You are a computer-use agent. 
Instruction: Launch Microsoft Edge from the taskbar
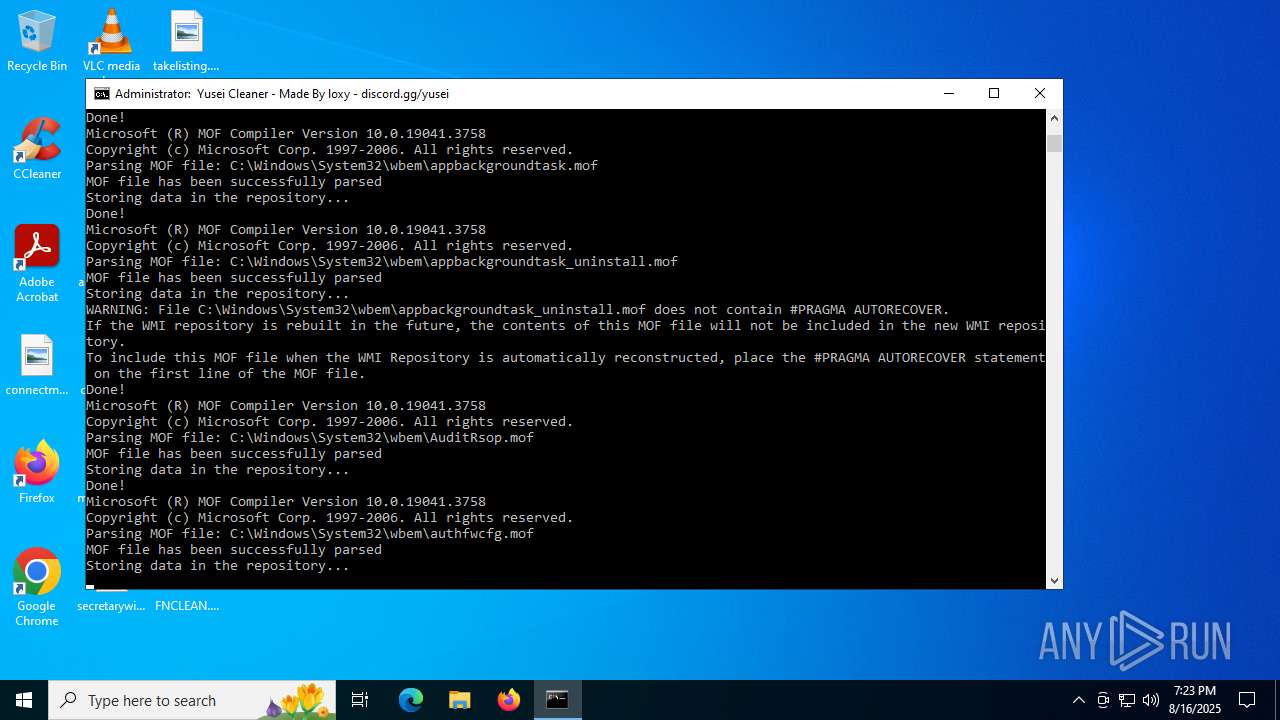point(411,700)
